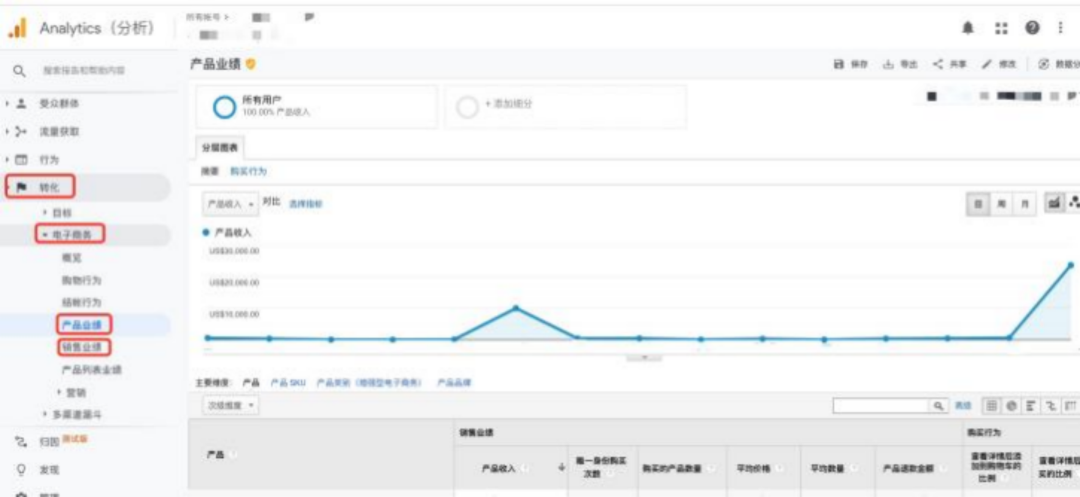1080x497 pixels.
Task: Open the three-dot more options menu
Action: [1060, 28]
